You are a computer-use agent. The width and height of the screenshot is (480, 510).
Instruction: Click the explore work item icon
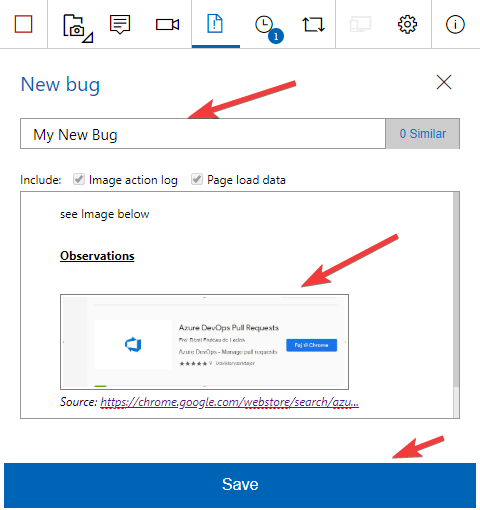313,25
